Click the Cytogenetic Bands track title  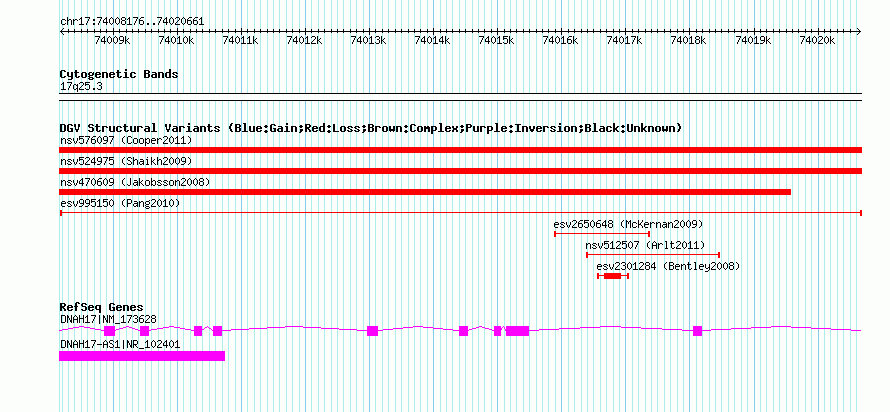[119, 74]
